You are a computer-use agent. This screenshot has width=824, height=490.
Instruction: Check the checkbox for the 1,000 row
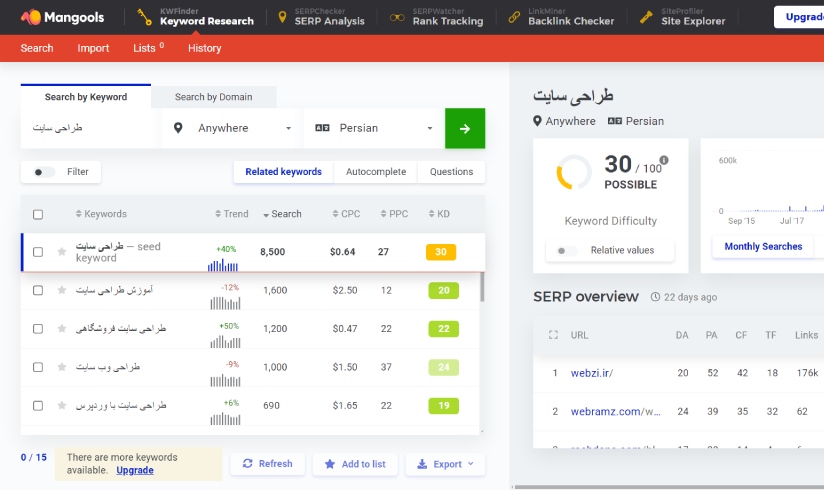pyautogui.click(x=38, y=367)
